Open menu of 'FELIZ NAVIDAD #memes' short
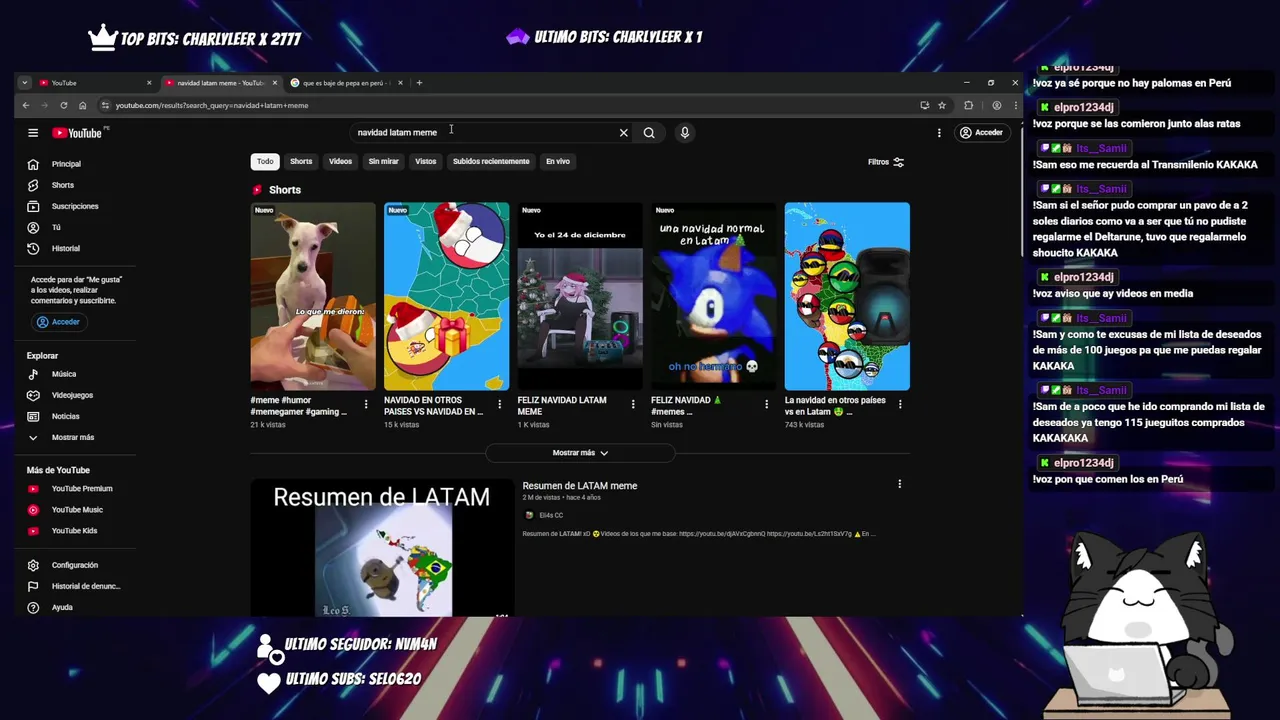This screenshot has height=720, width=1280. 767,404
